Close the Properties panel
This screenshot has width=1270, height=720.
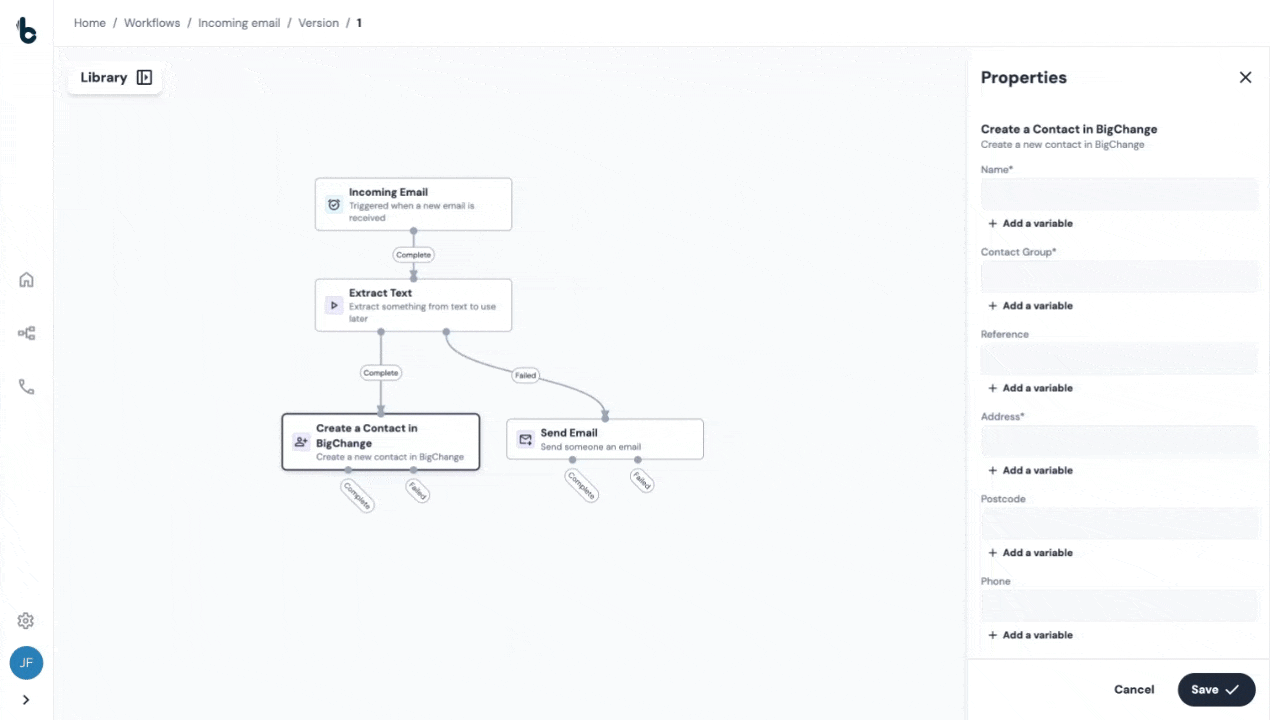[x=1245, y=78]
